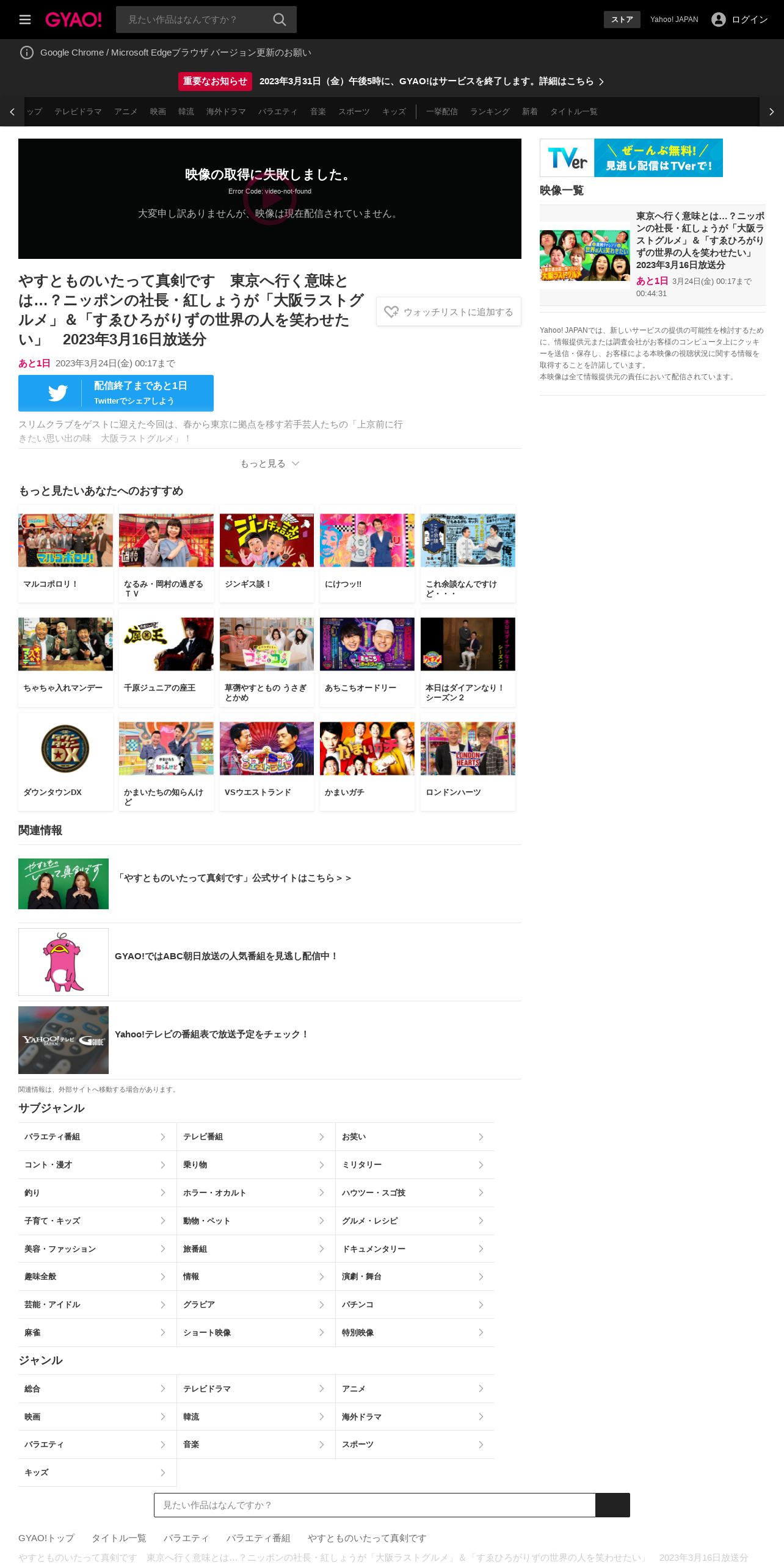The width and height of the screenshot is (784, 1568).
Task: Select 一挙配信 tab in category bar
Action: pyautogui.click(x=442, y=112)
